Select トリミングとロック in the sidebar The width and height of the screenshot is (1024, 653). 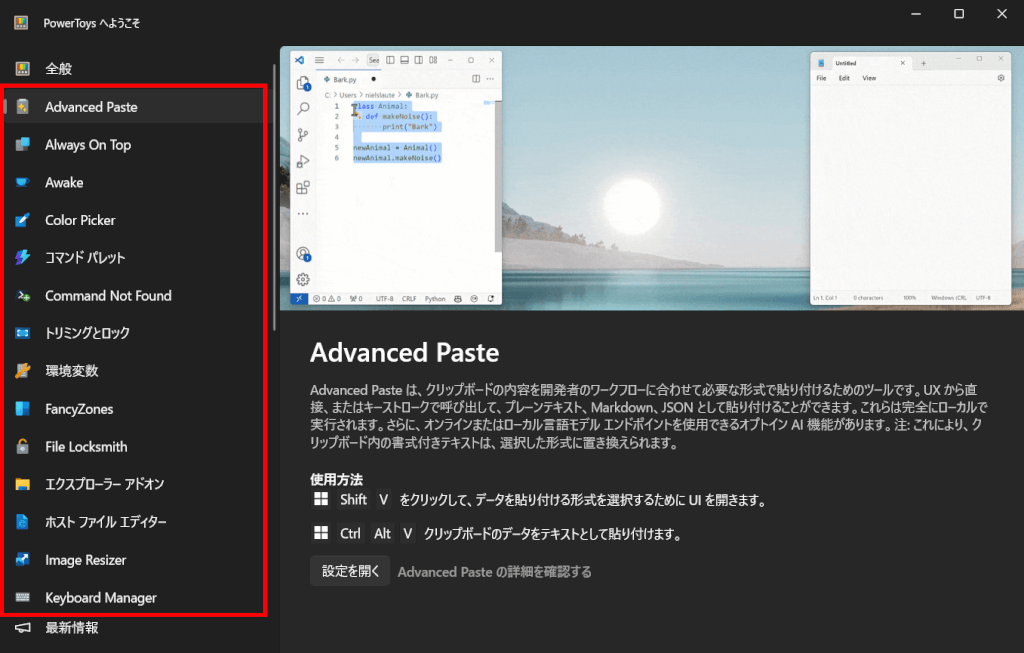point(87,333)
